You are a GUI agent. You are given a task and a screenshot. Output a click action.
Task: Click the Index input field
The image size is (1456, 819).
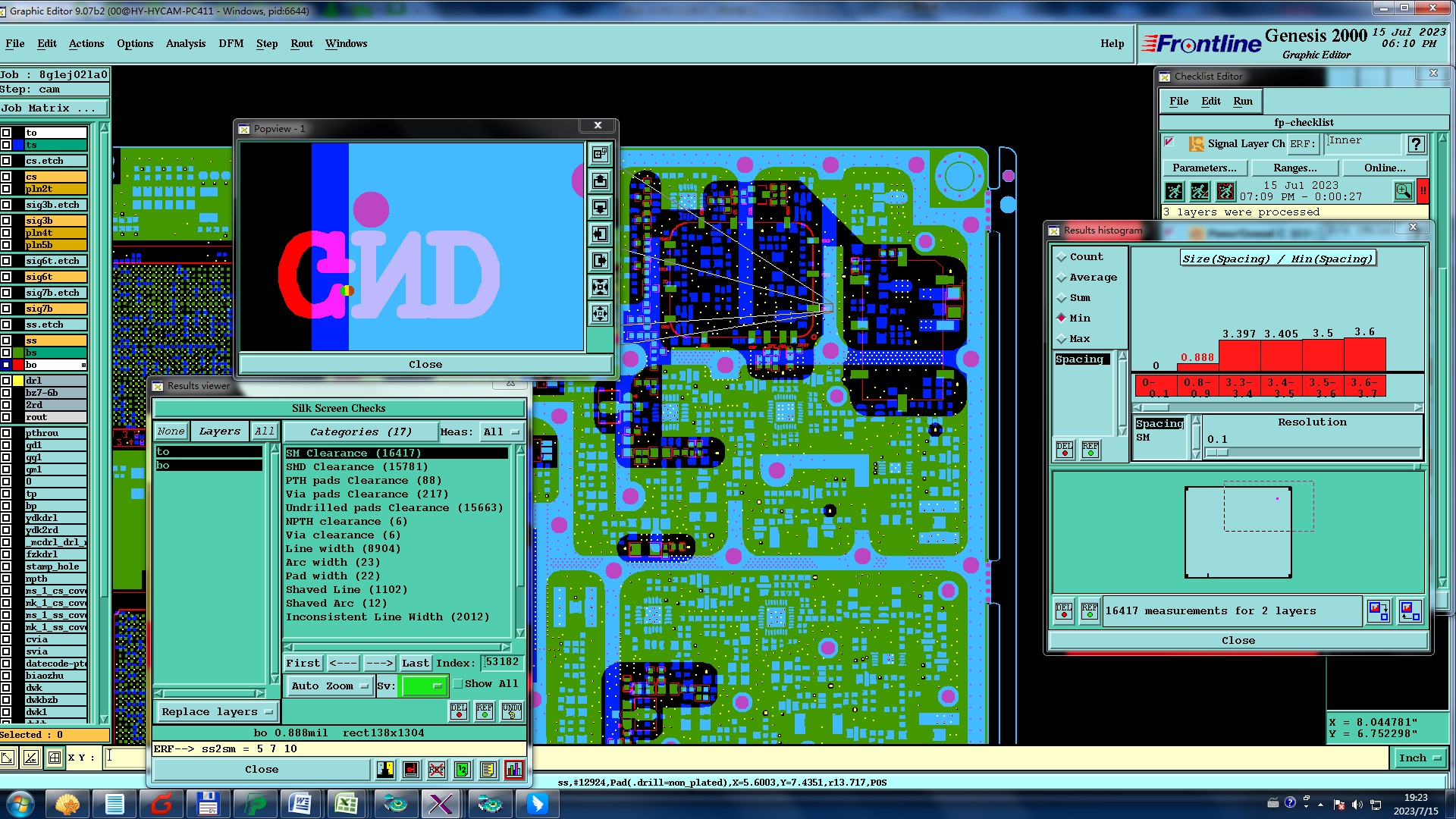coord(502,662)
